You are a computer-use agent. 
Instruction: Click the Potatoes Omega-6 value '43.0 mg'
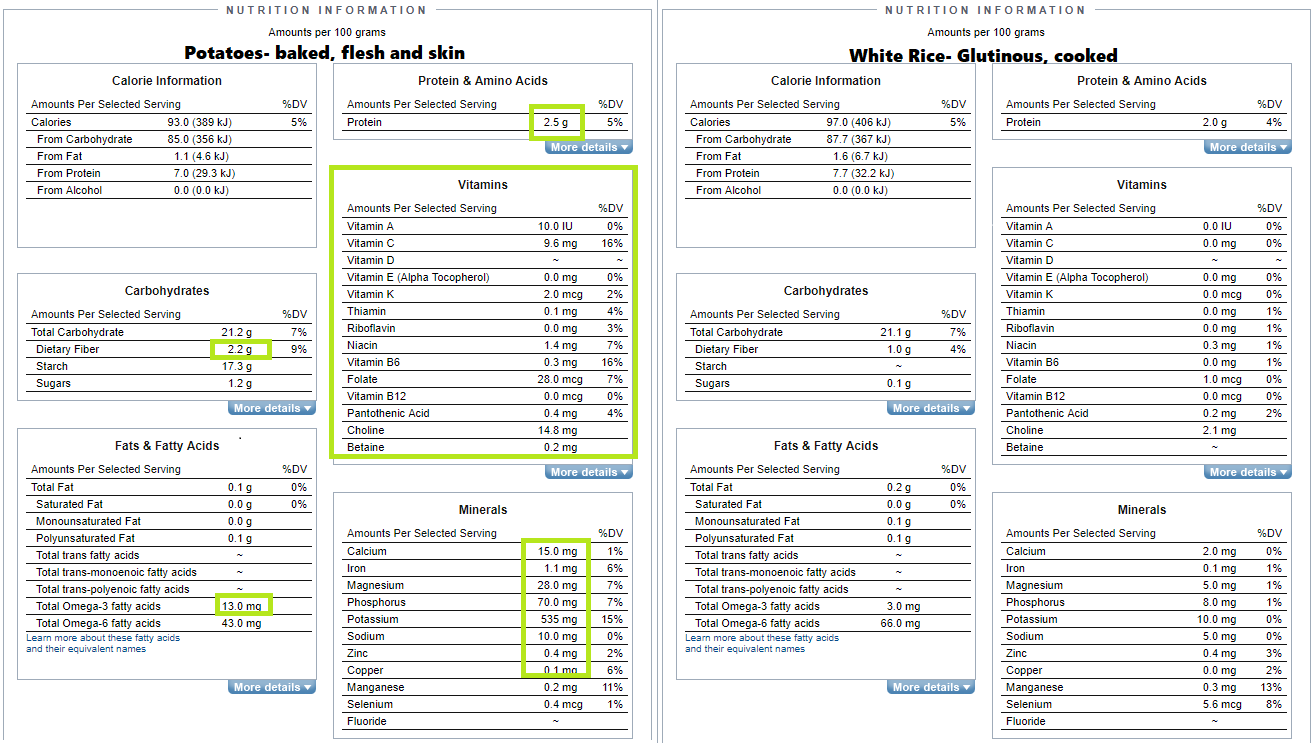[x=241, y=623]
